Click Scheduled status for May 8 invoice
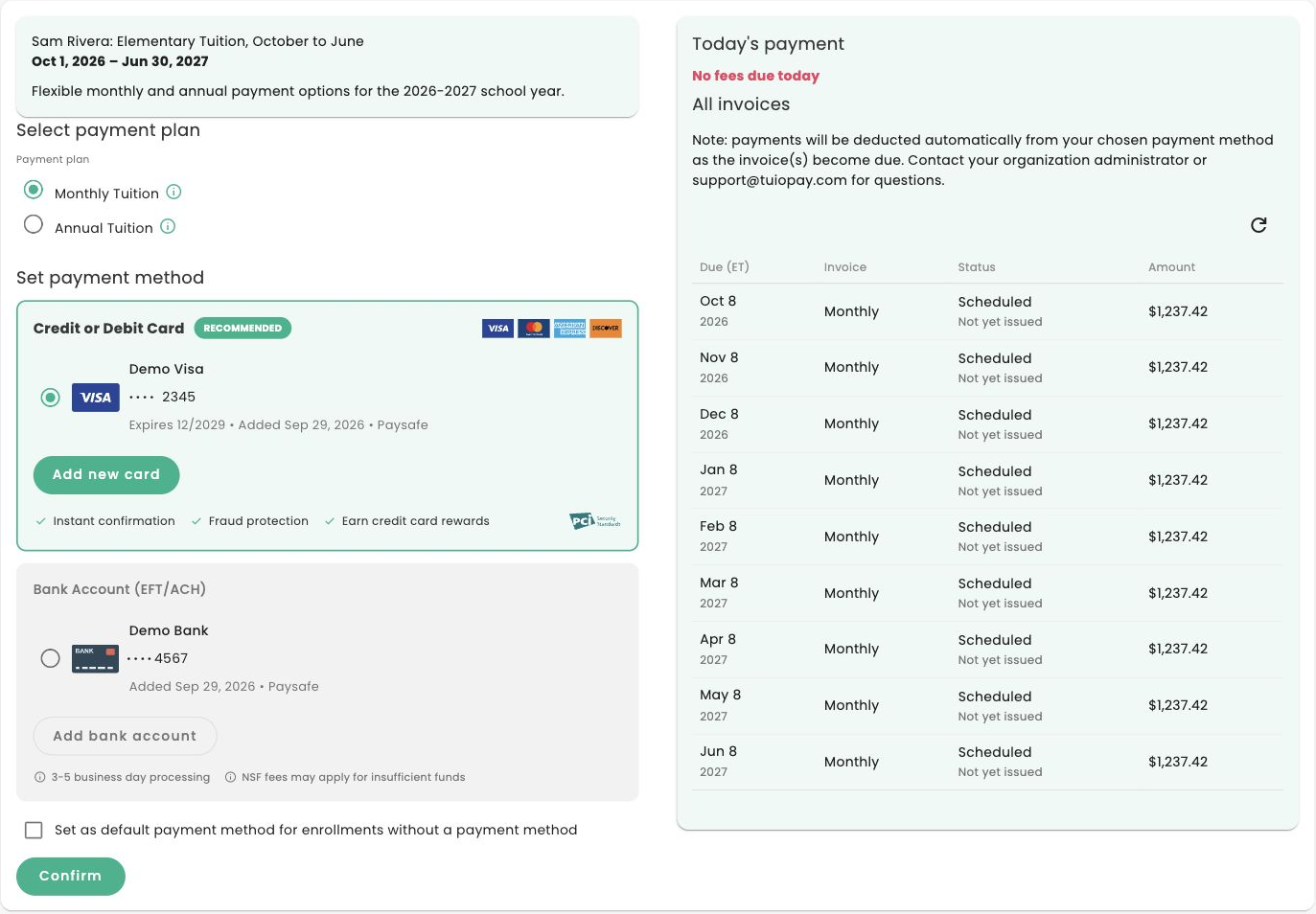 click(x=995, y=697)
